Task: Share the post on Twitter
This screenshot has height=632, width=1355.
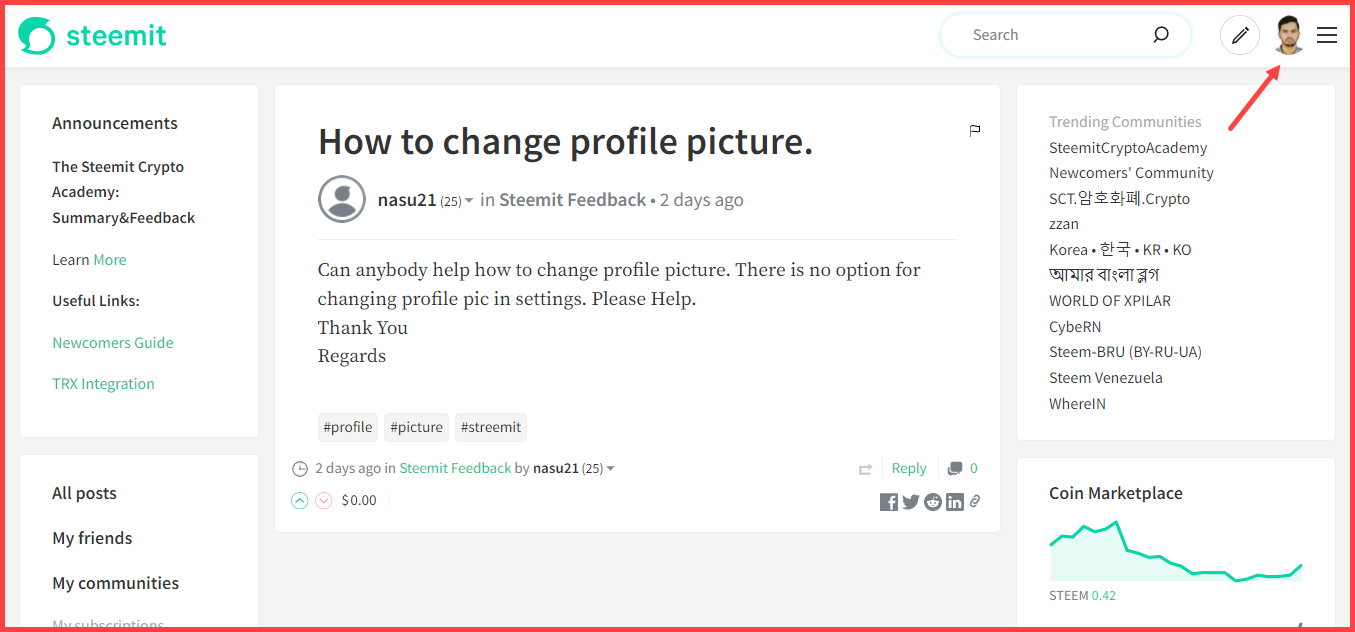Action: [910, 502]
